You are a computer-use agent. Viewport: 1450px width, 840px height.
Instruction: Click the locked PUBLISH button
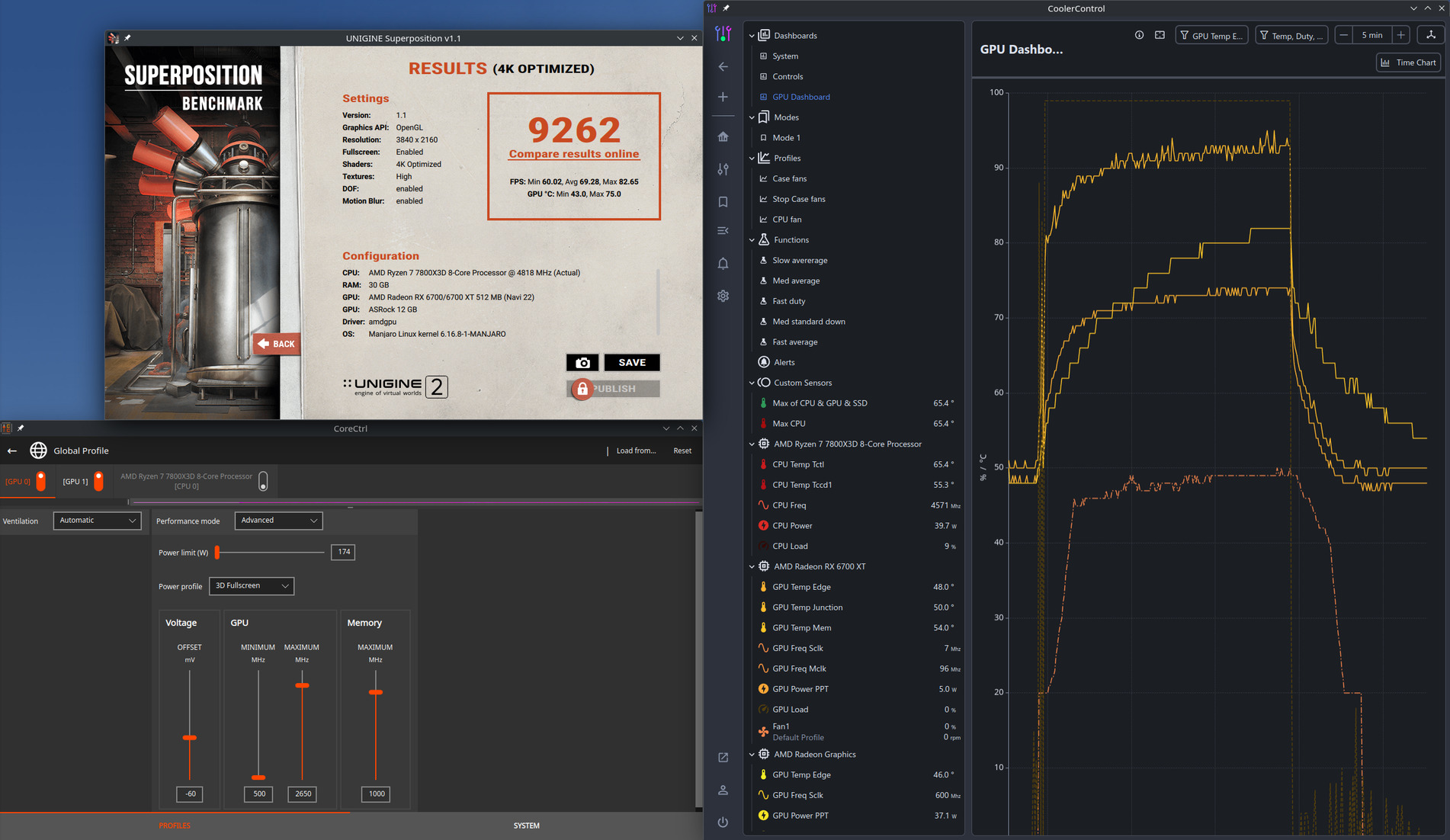pyautogui.click(x=613, y=389)
